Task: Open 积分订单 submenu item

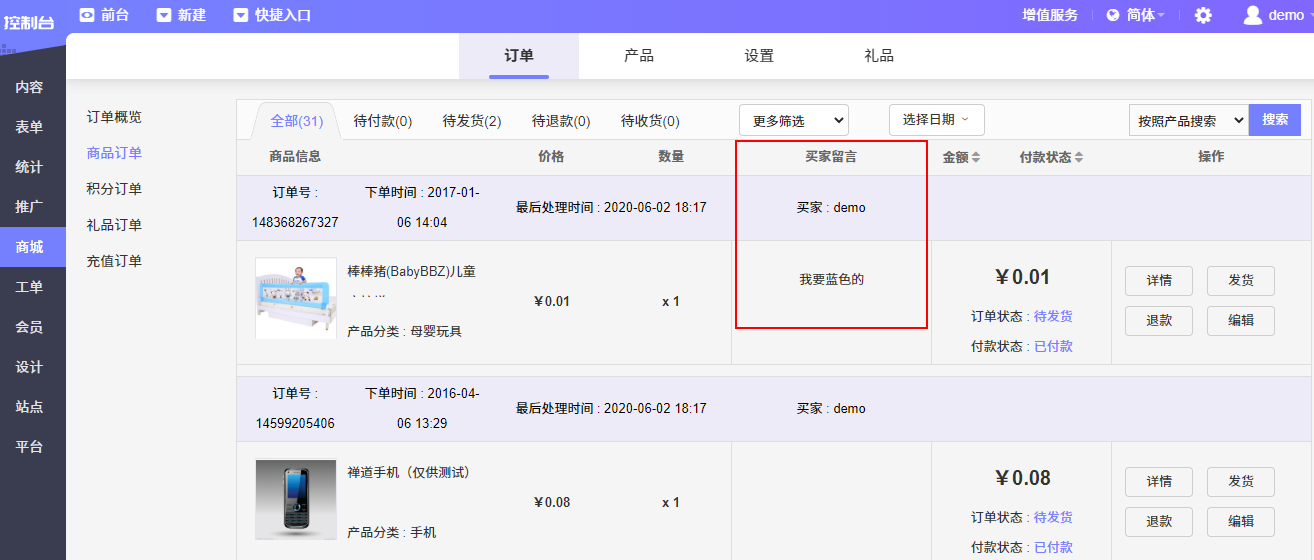Action: point(114,189)
